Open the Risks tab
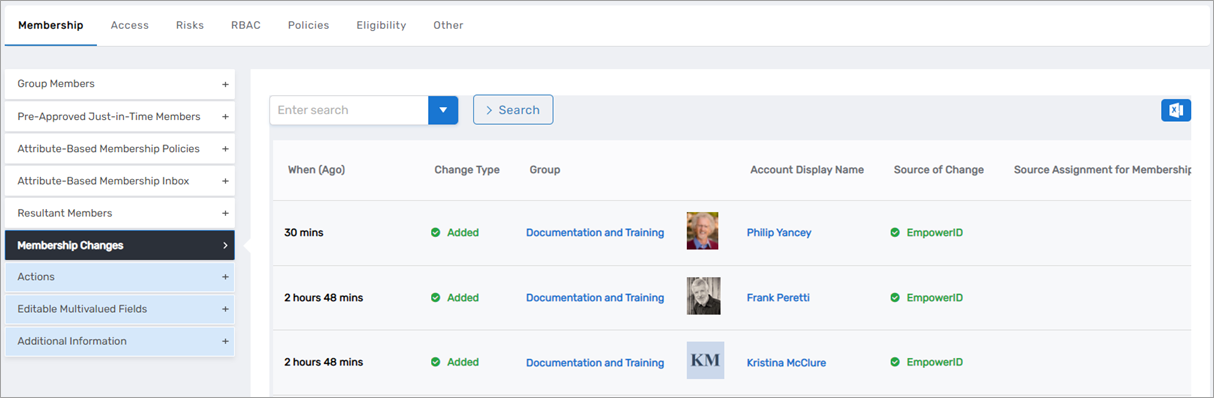The height and width of the screenshot is (398, 1214). point(190,25)
